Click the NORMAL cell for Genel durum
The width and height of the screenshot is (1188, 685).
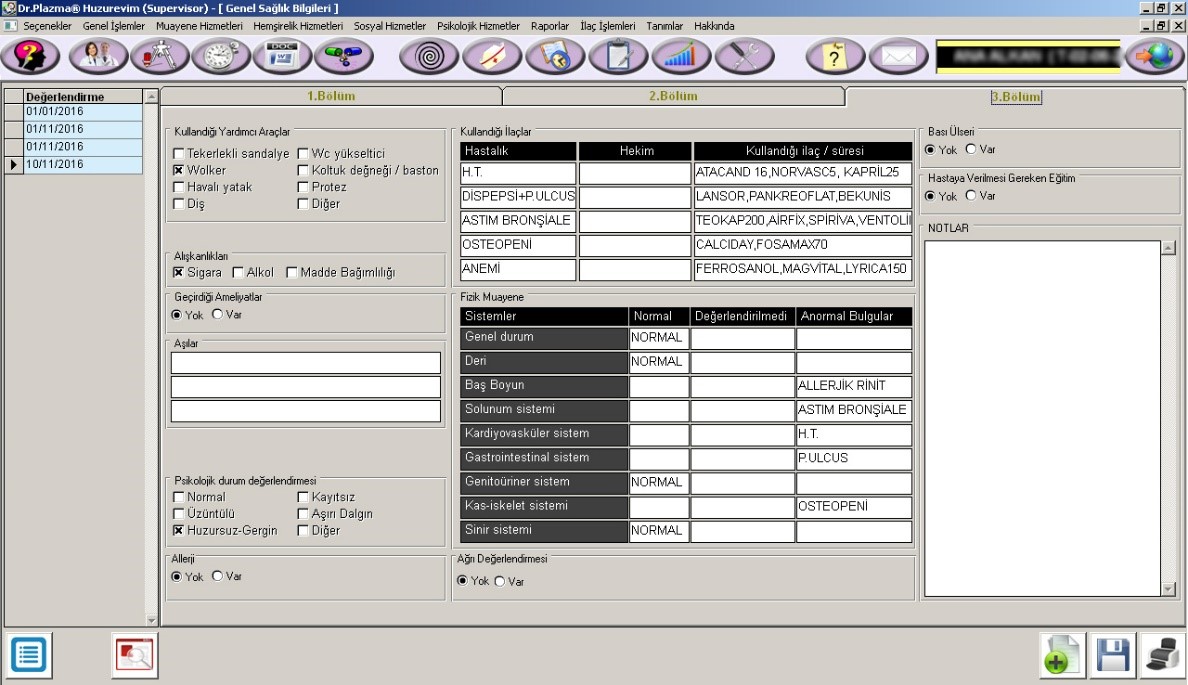[659, 338]
